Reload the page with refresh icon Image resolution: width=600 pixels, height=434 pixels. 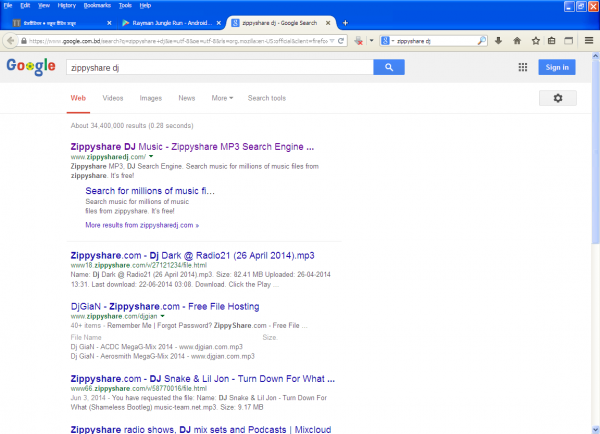pos(341,41)
